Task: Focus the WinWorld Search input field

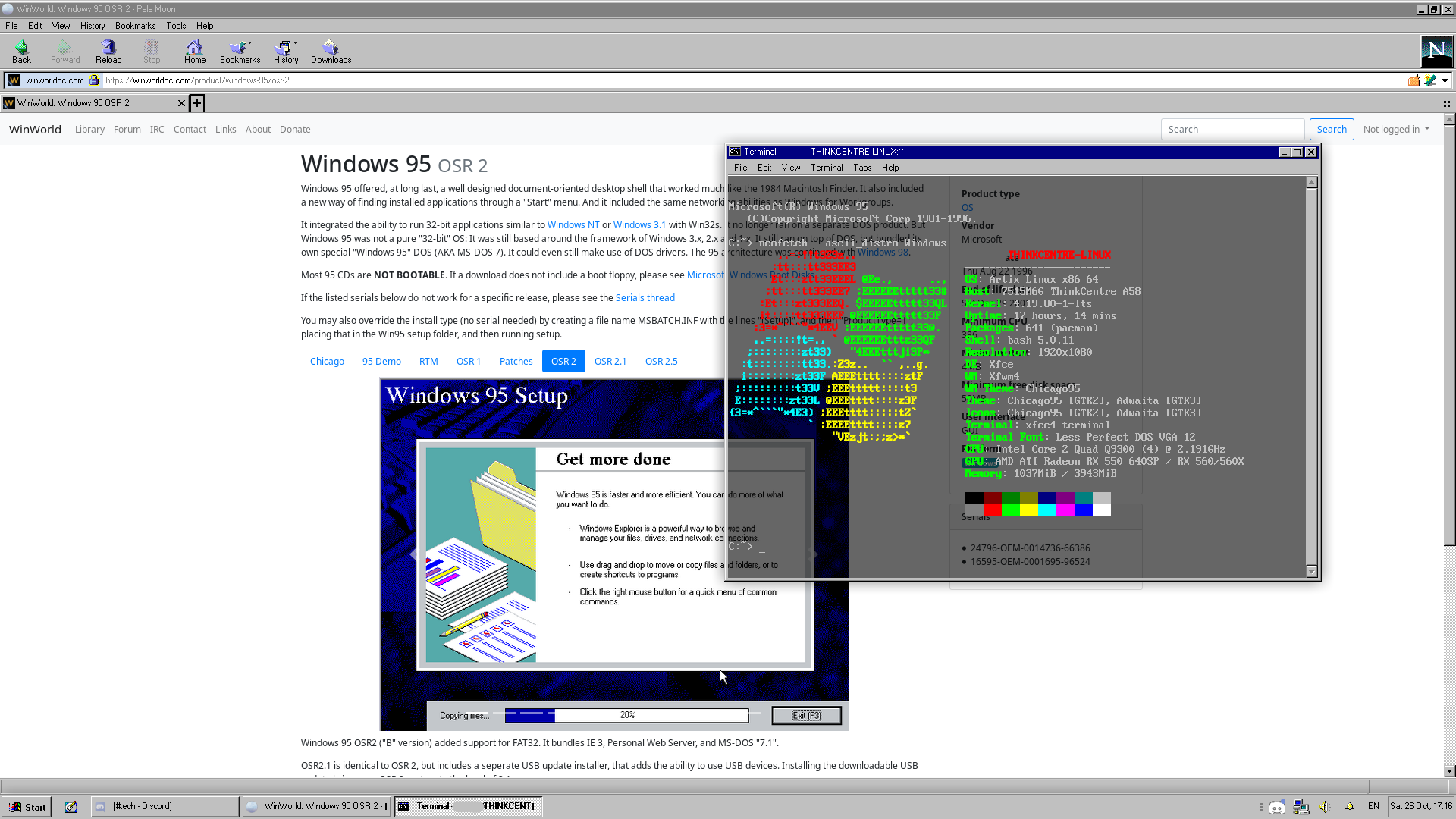Action: 1232,130
